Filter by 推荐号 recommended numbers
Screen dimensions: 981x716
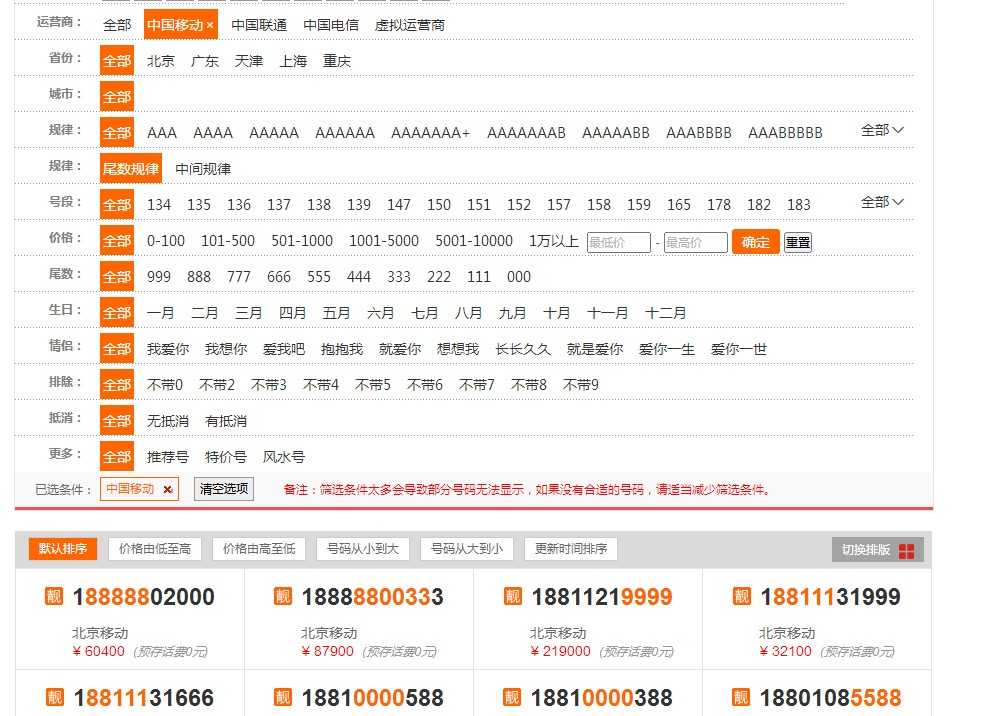(168, 457)
